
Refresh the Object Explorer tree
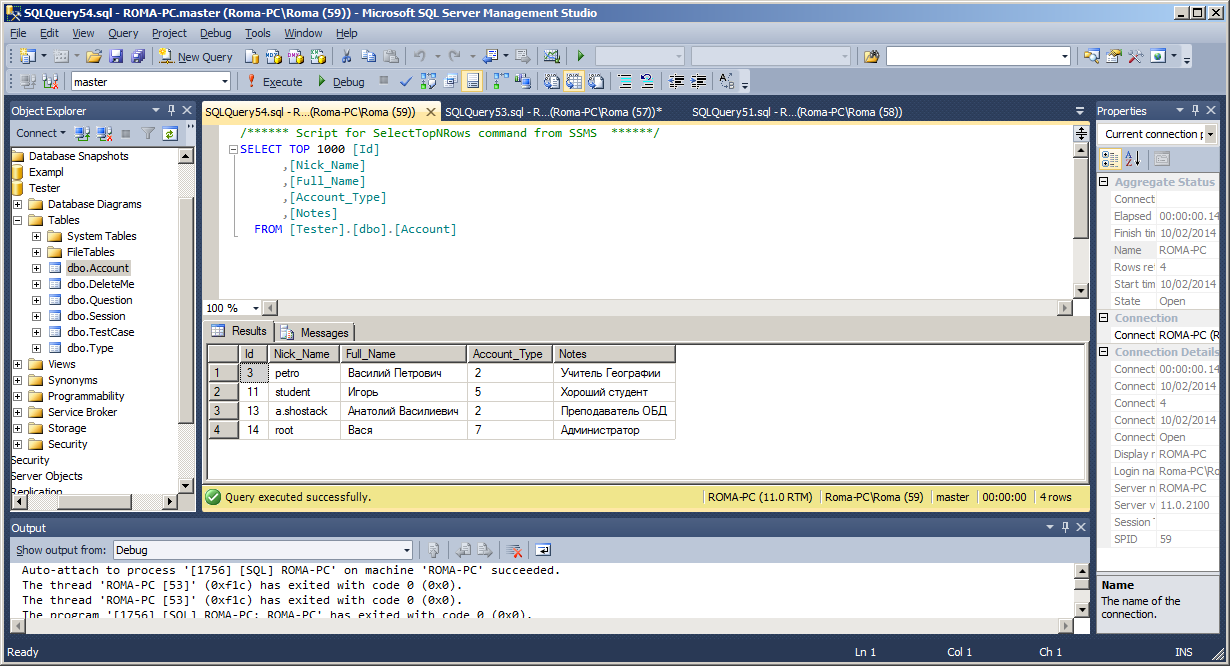click(x=170, y=133)
